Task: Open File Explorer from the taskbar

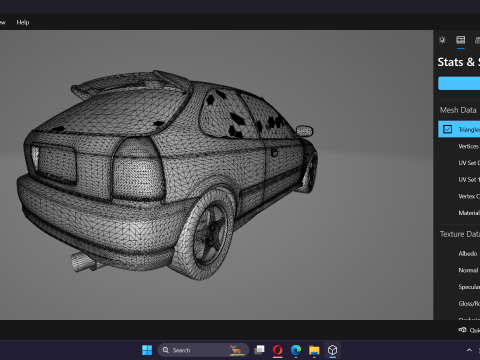Action: click(x=314, y=350)
